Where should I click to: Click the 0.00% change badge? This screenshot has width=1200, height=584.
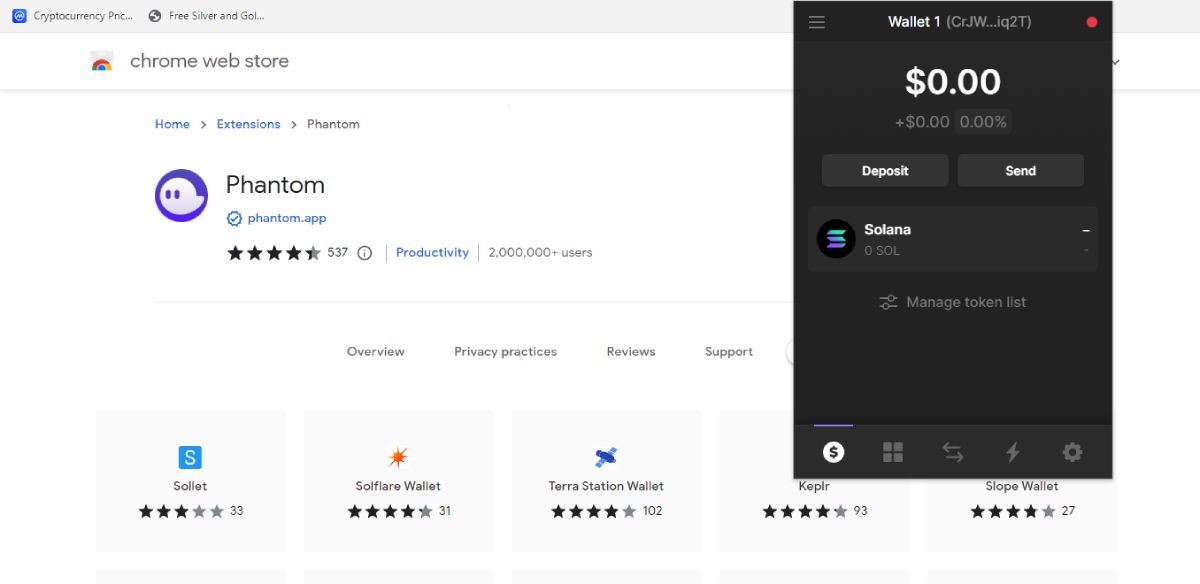tap(983, 122)
